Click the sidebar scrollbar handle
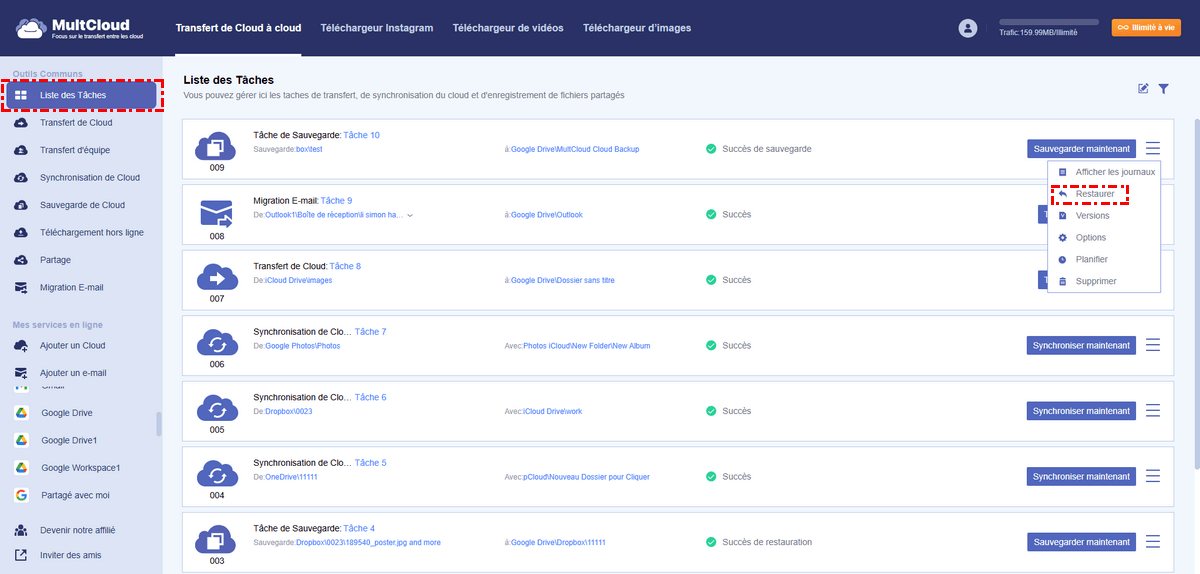Screen dimensions: 1200x574 click(158, 424)
